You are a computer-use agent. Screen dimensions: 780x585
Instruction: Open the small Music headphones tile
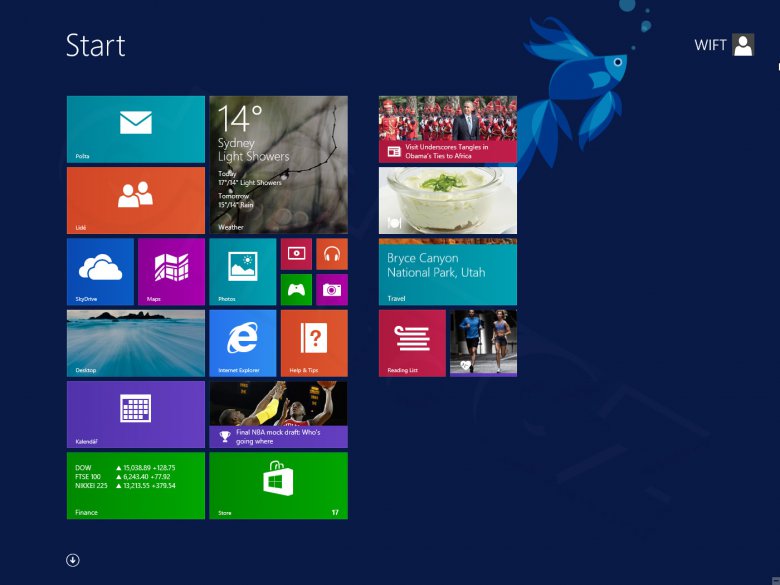(x=332, y=254)
